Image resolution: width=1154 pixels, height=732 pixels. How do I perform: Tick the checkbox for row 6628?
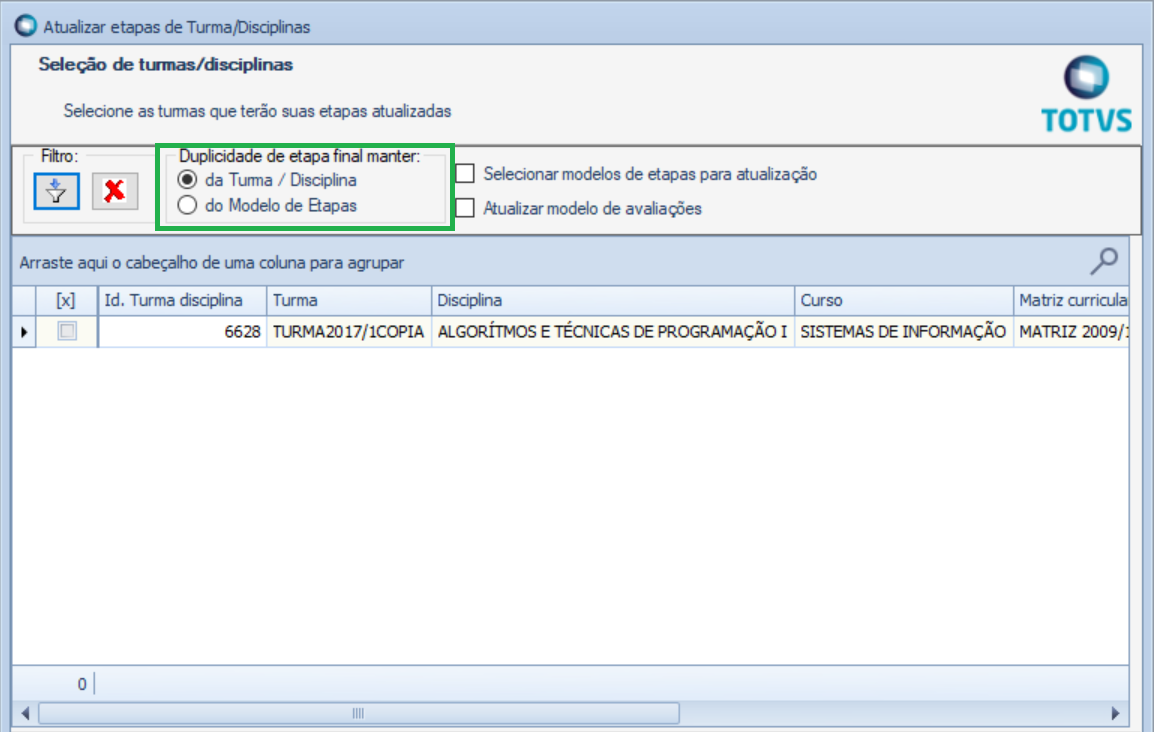tap(67, 331)
